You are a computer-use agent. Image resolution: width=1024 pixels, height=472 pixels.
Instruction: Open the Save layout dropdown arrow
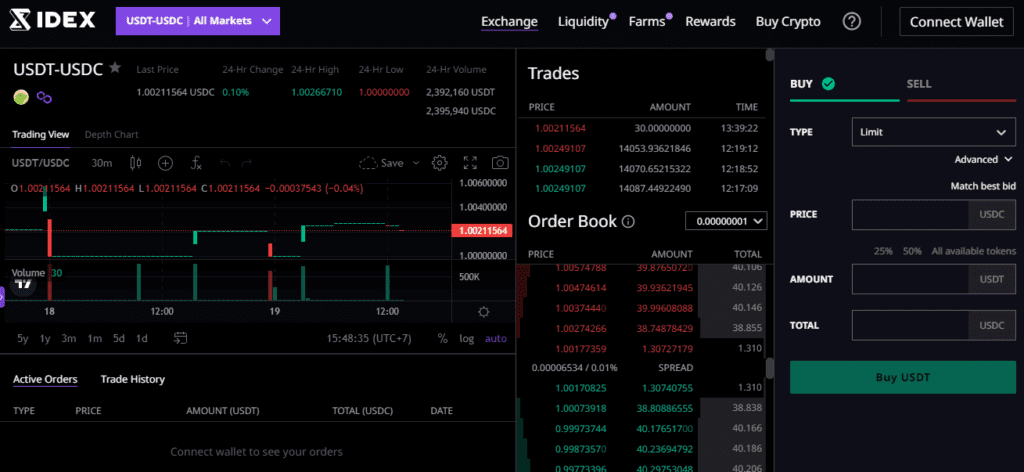pyautogui.click(x=414, y=163)
